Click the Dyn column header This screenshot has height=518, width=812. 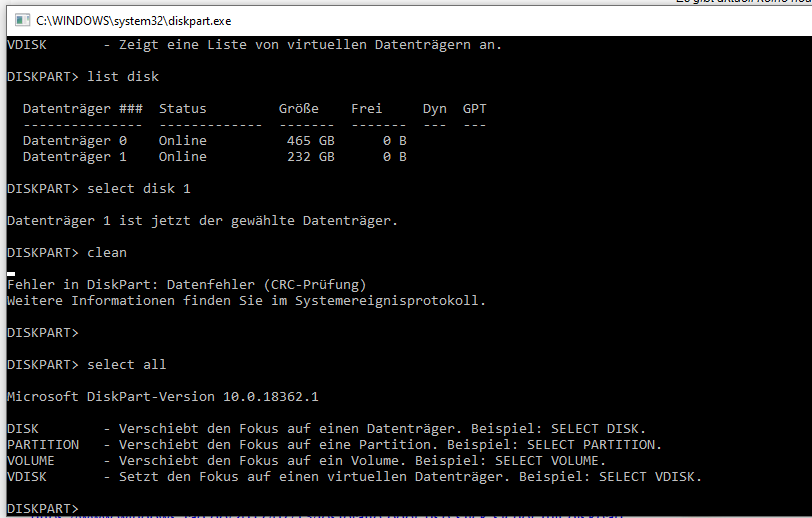point(434,108)
